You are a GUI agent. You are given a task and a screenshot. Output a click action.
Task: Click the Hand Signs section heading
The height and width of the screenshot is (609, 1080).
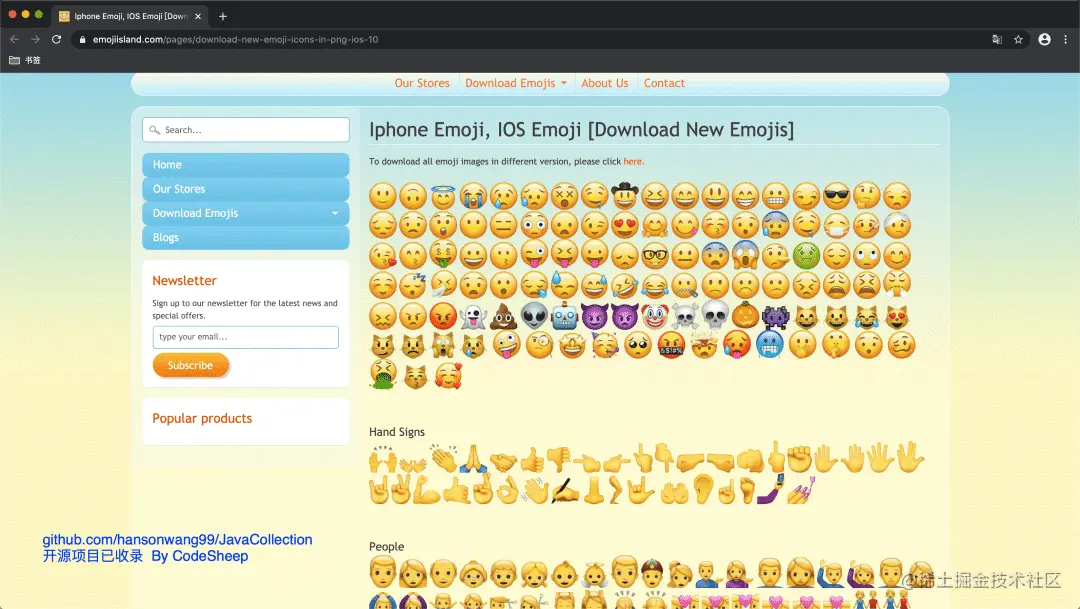[397, 432]
